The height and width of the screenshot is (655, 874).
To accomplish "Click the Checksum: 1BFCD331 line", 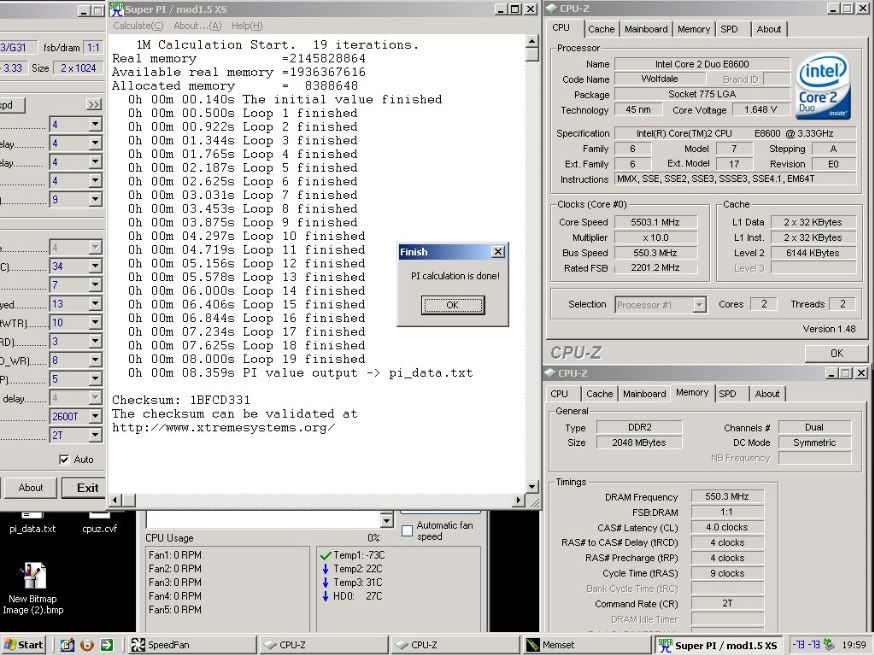I will [x=181, y=400].
